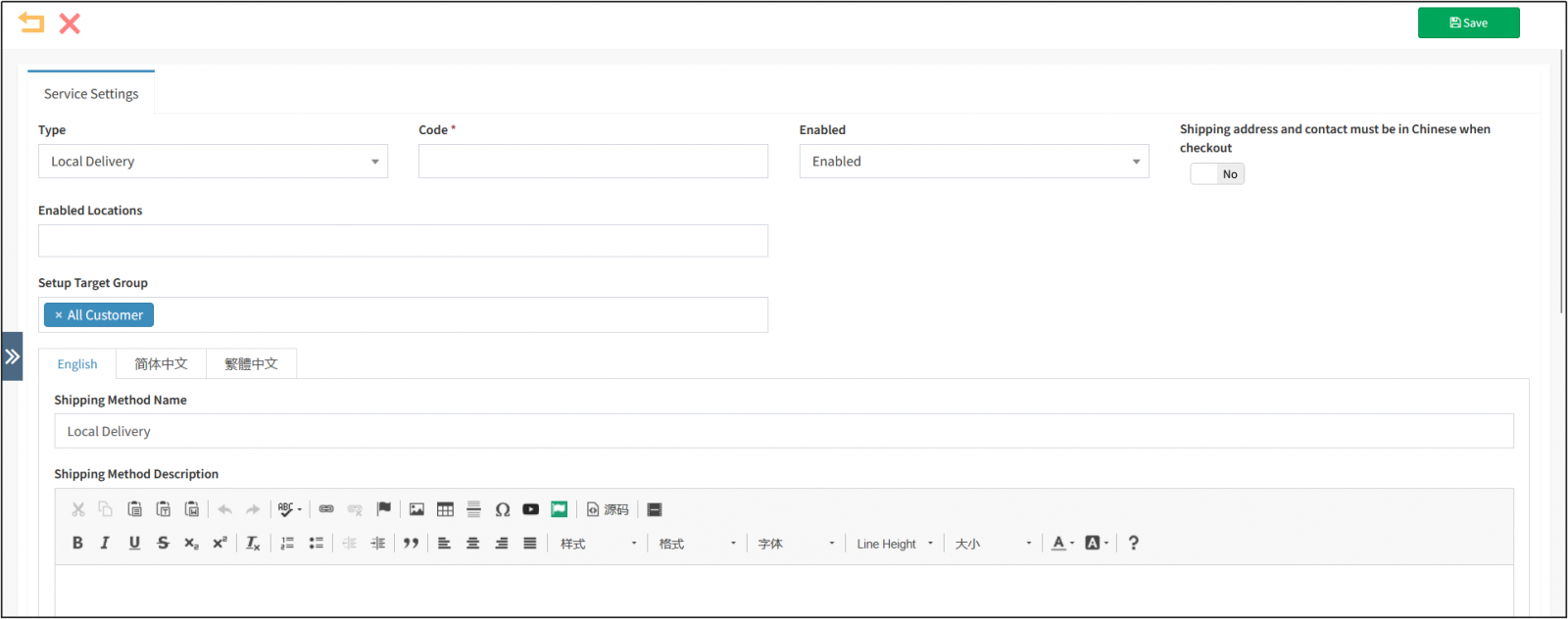This screenshot has height=619, width=1568.
Task: Click the green Save button
Action: (1468, 24)
